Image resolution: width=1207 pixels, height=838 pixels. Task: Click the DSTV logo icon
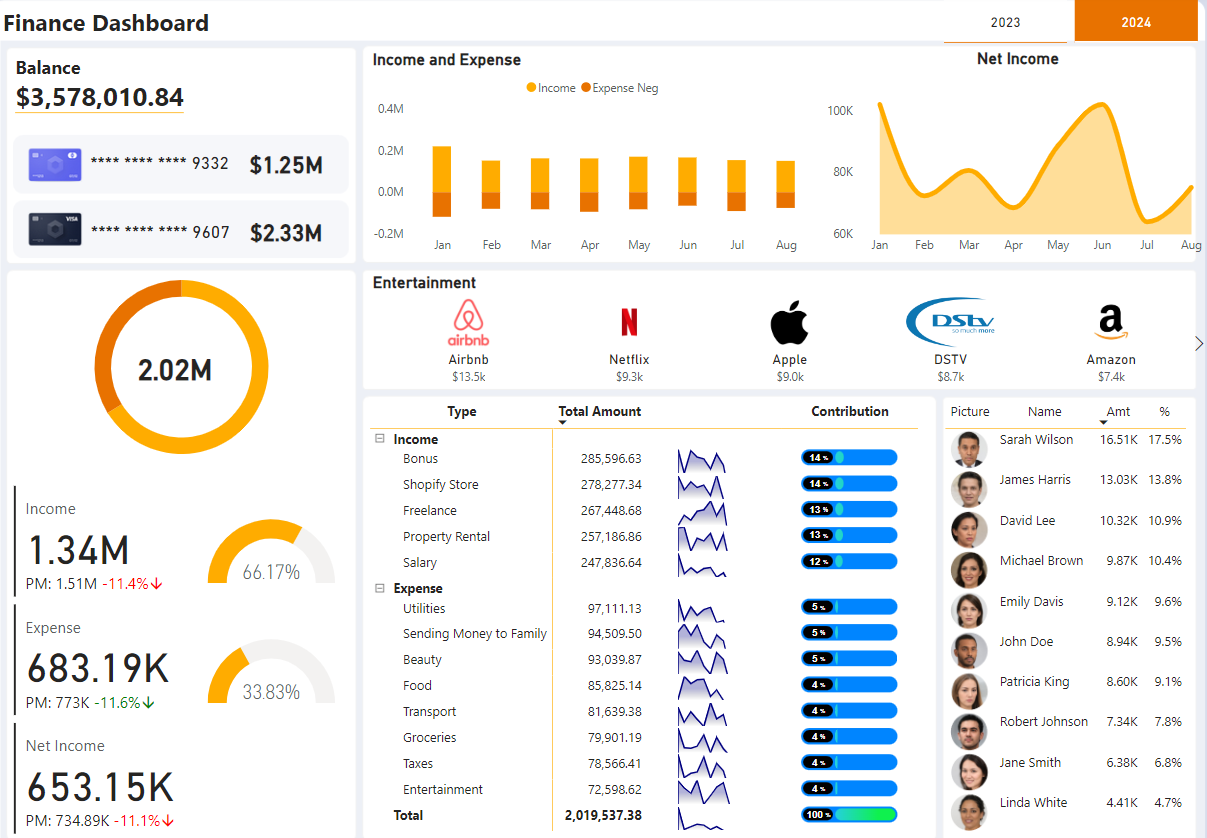point(950,322)
